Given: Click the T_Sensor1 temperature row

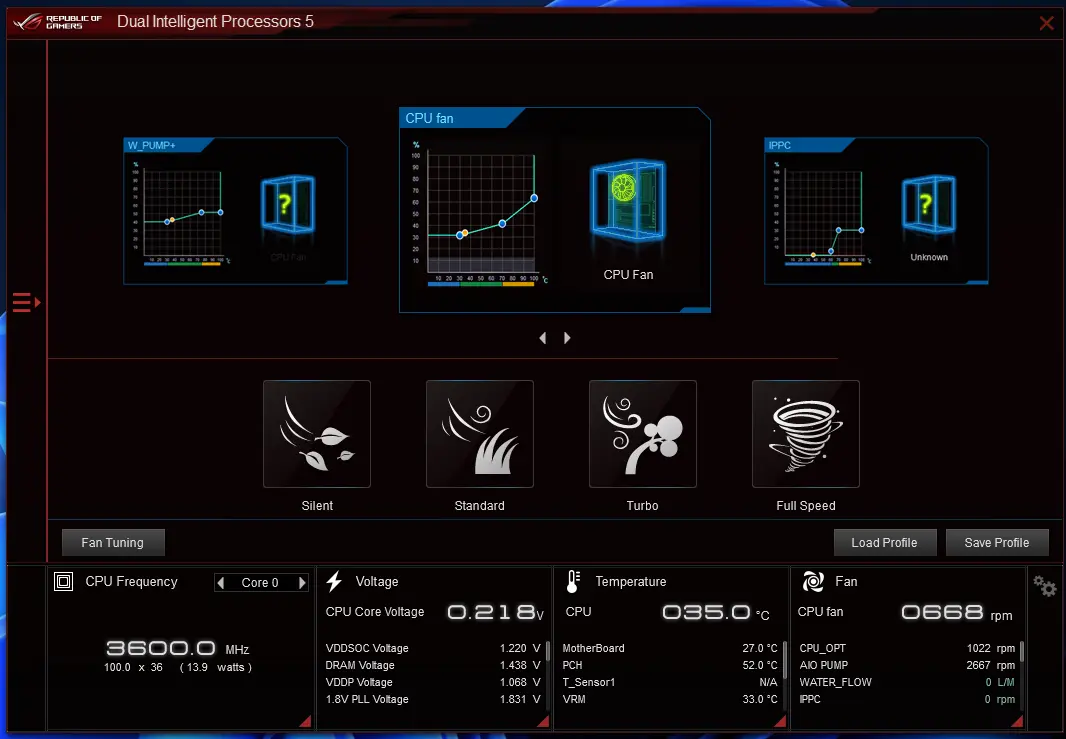Looking at the screenshot, I should 670,682.
